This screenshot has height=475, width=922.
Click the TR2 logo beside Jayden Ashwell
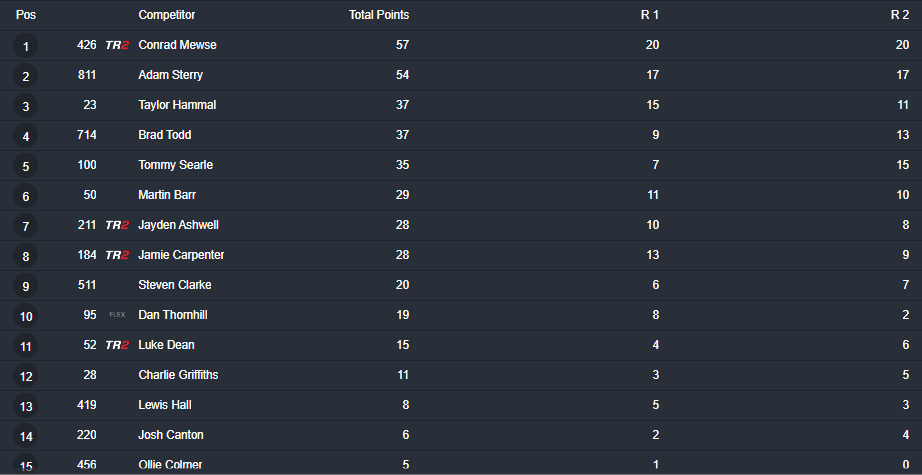click(117, 225)
